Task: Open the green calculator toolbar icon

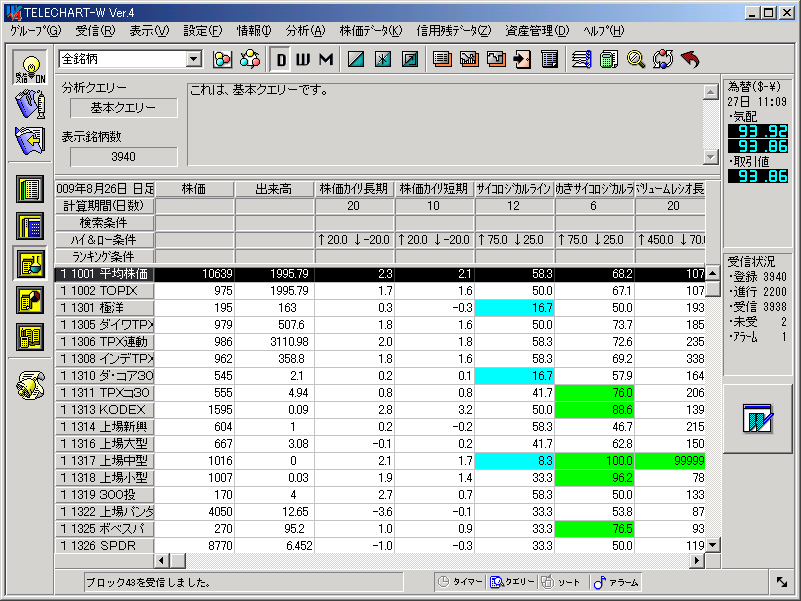Action: point(608,59)
